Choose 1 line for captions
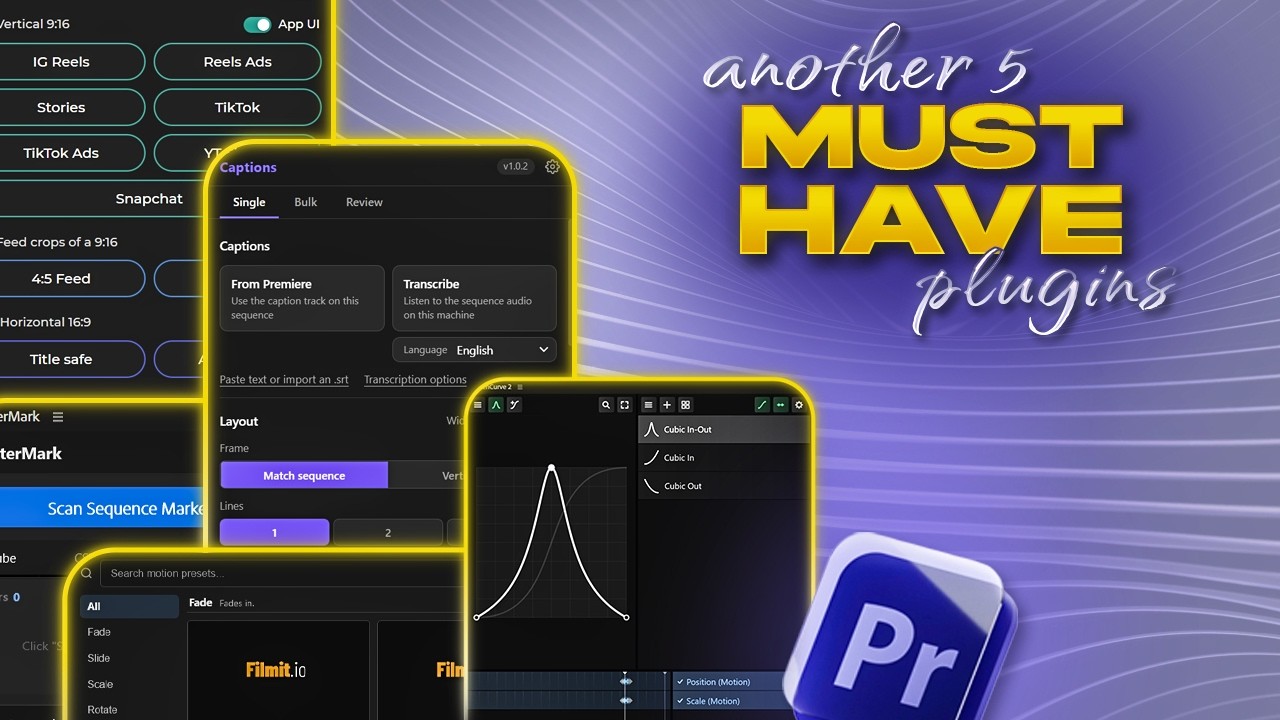The height and width of the screenshot is (720, 1280). pyautogui.click(x=274, y=532)
